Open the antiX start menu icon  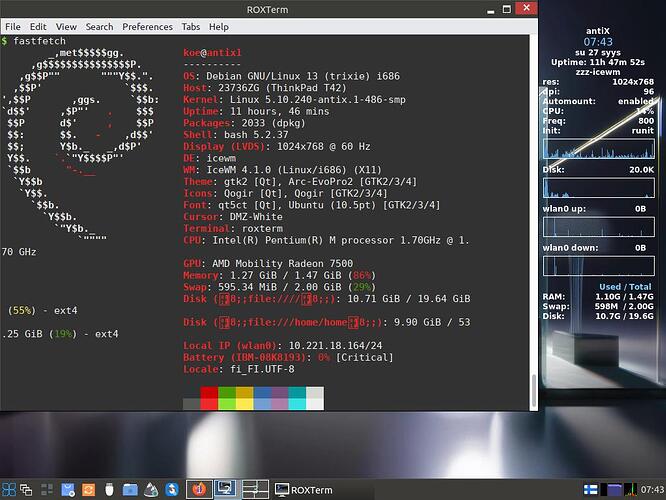point(8,490)
